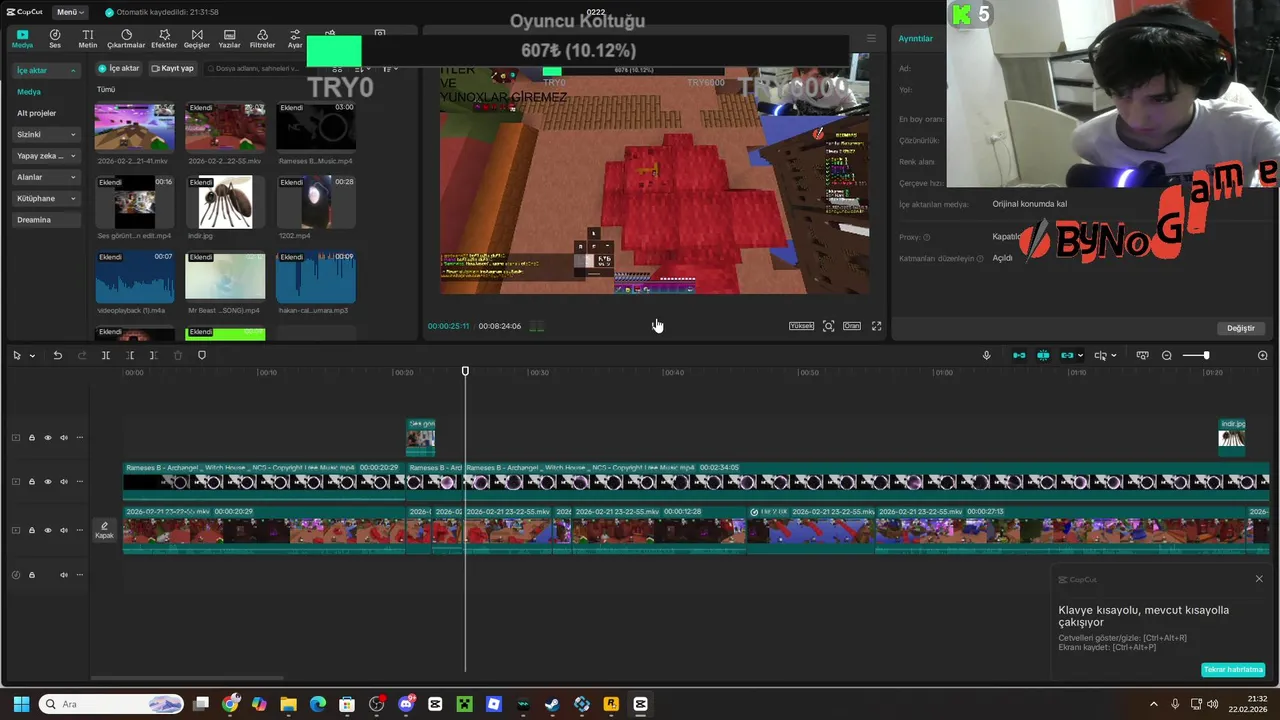Image resolution: width=1280 pixels, height=720 pixels.
Task: Open the Geçişler transitions tab
Action: coord(197,38)
